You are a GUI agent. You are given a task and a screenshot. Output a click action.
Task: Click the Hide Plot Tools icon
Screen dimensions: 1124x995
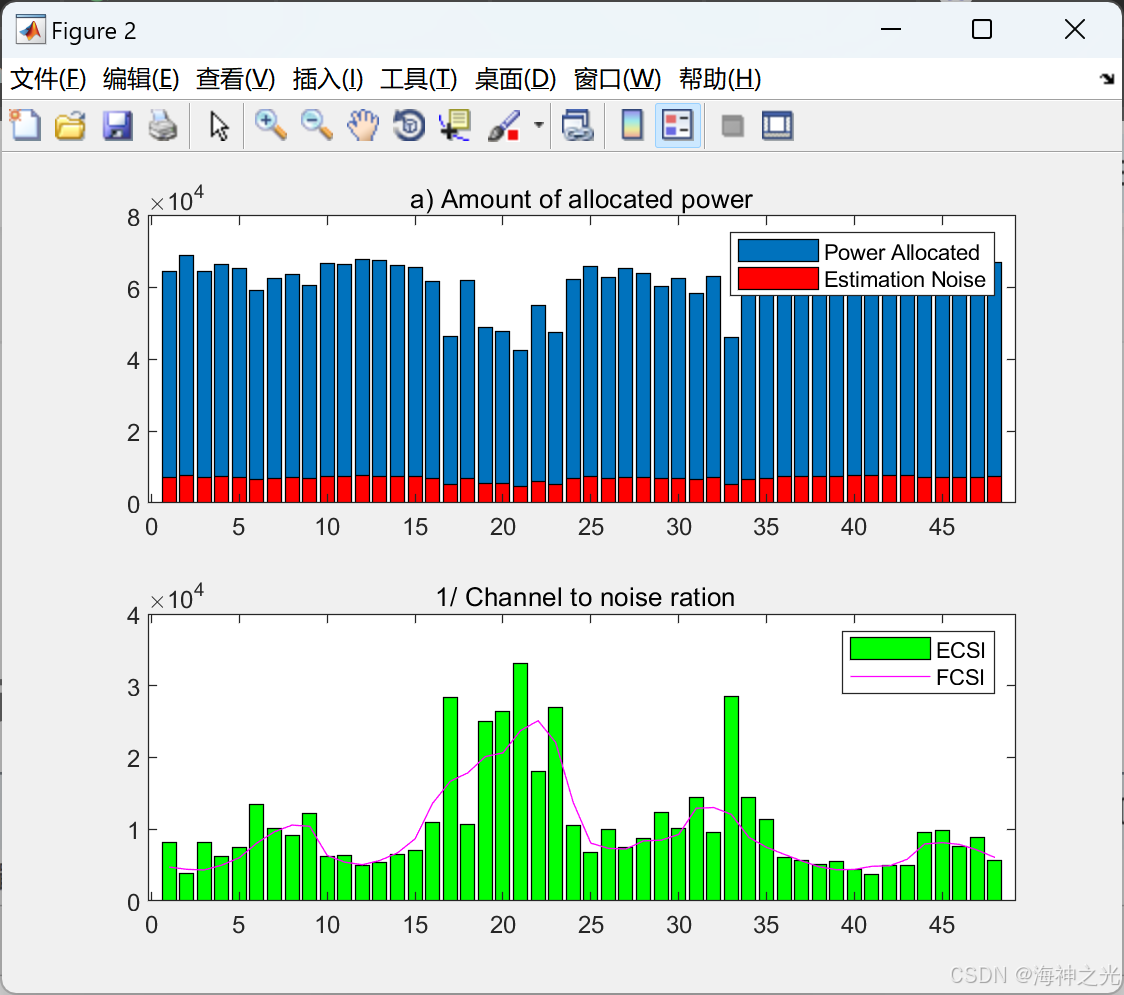(732, 126)
